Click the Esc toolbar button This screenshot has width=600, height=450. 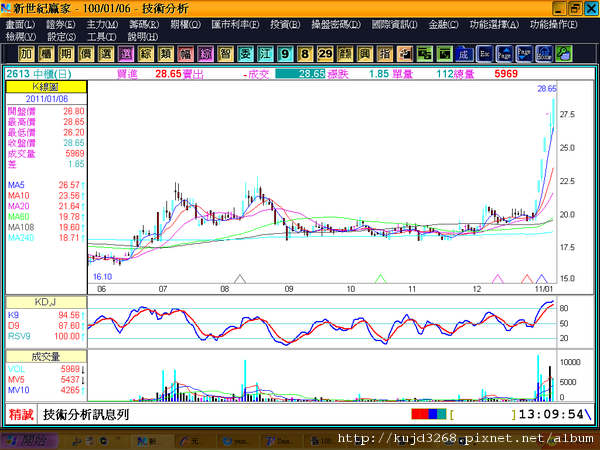click(x=484, y=54)
